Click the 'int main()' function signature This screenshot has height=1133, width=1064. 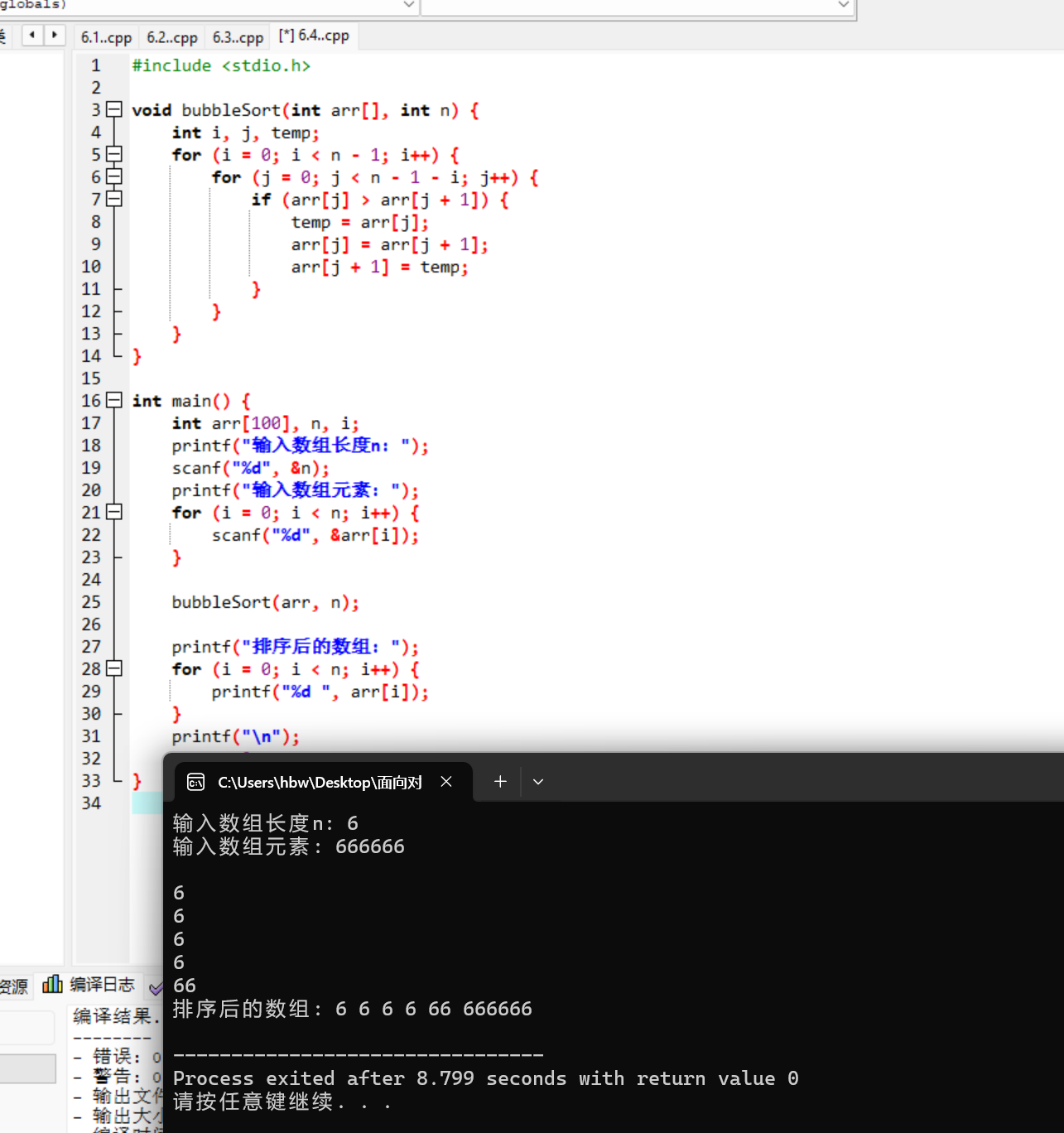click(191, 401)
